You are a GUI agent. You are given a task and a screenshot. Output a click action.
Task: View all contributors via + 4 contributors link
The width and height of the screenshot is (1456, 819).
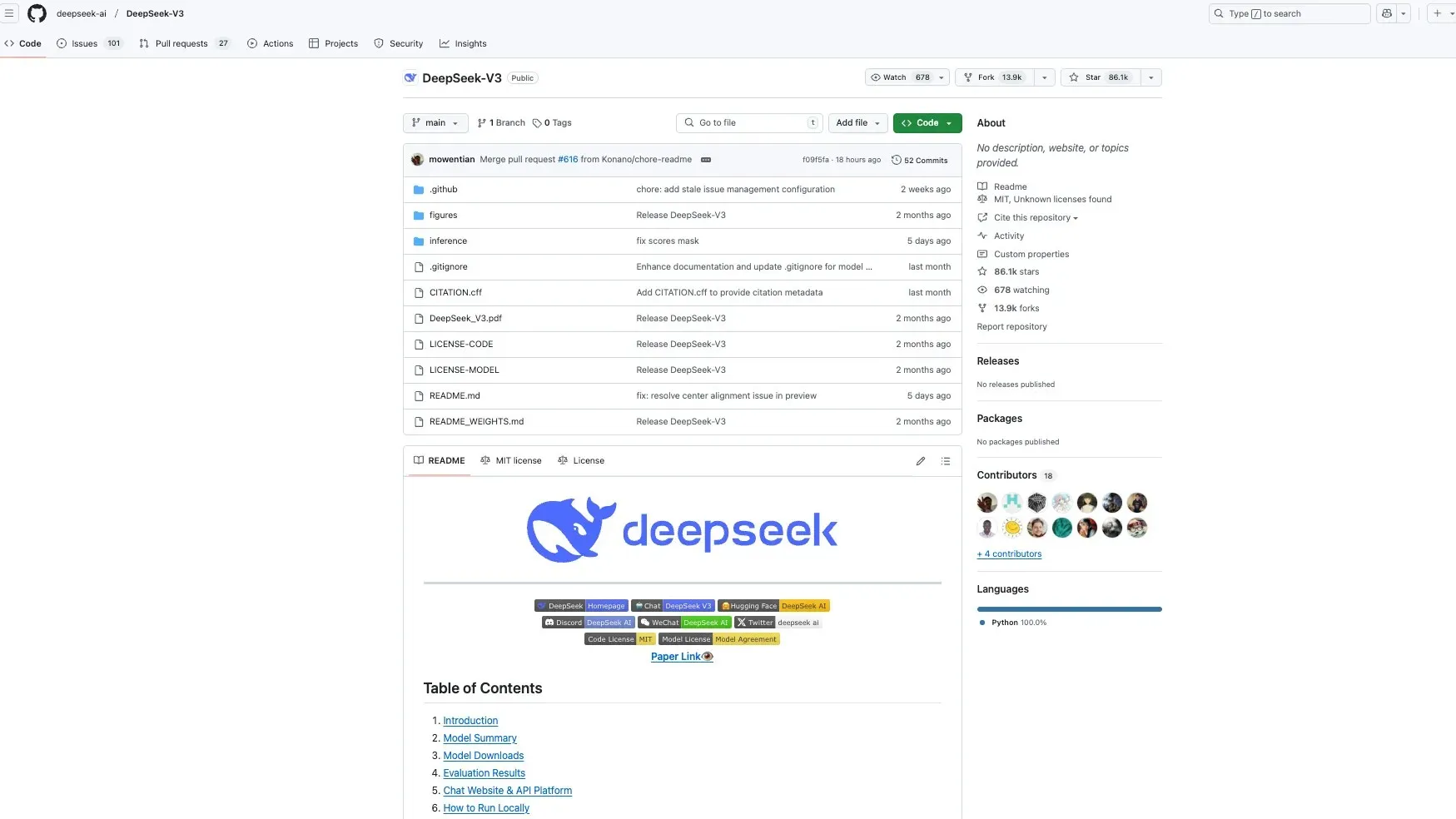[x=1009, y=553]
